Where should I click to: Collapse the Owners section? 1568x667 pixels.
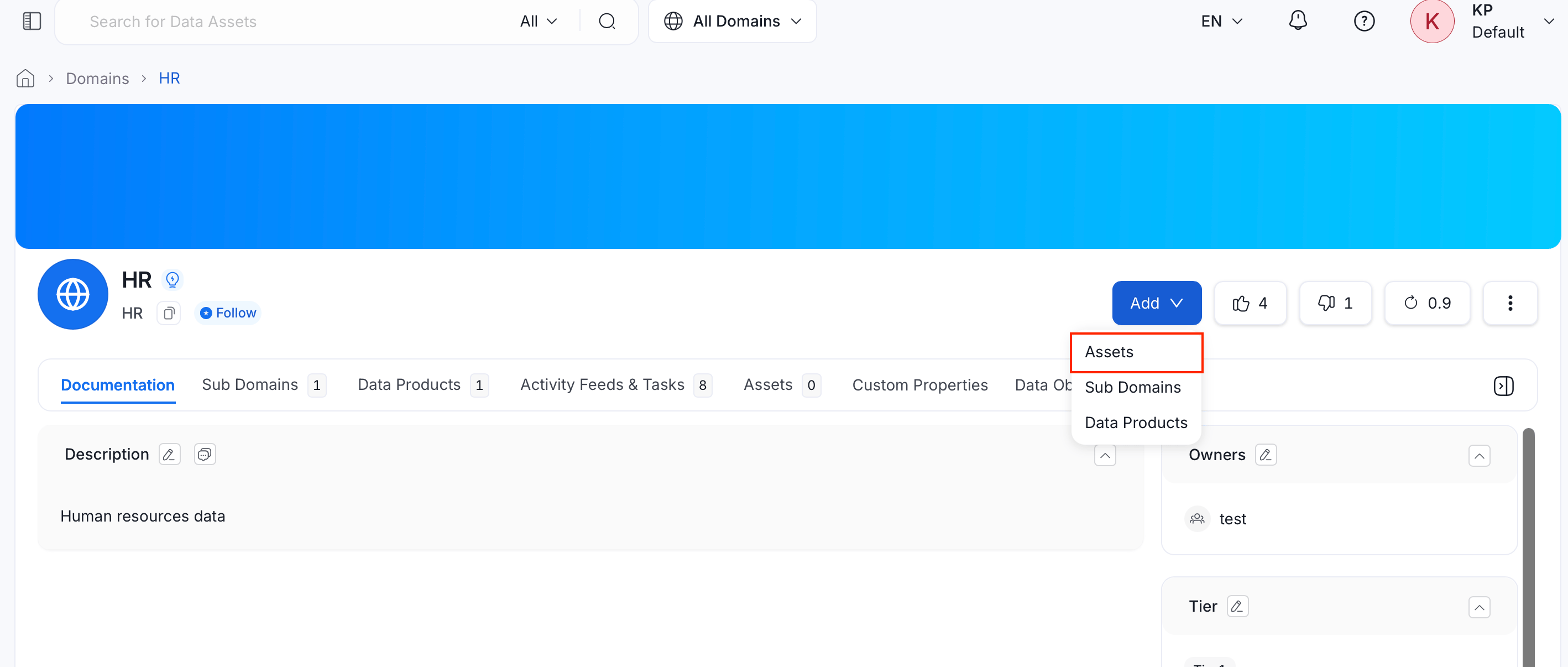[x=1479, y=456]
